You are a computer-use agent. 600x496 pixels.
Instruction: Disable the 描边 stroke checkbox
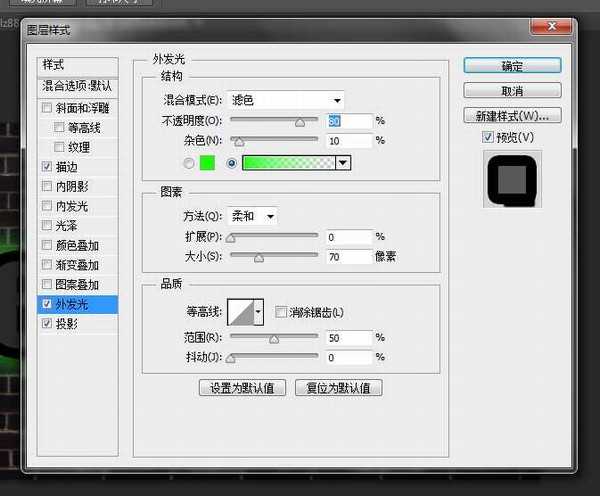(x=47, y=166)
